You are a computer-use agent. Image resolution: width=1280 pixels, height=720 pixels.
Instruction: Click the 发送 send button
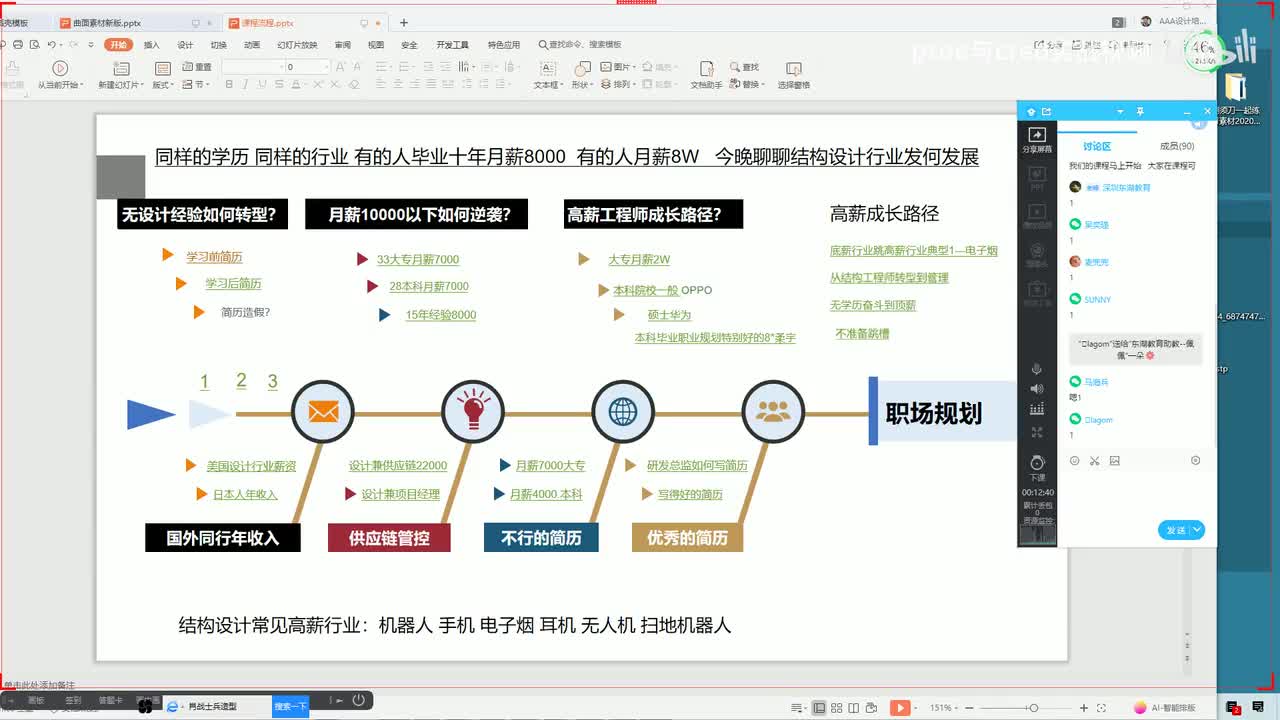[x=1174, y=530]
